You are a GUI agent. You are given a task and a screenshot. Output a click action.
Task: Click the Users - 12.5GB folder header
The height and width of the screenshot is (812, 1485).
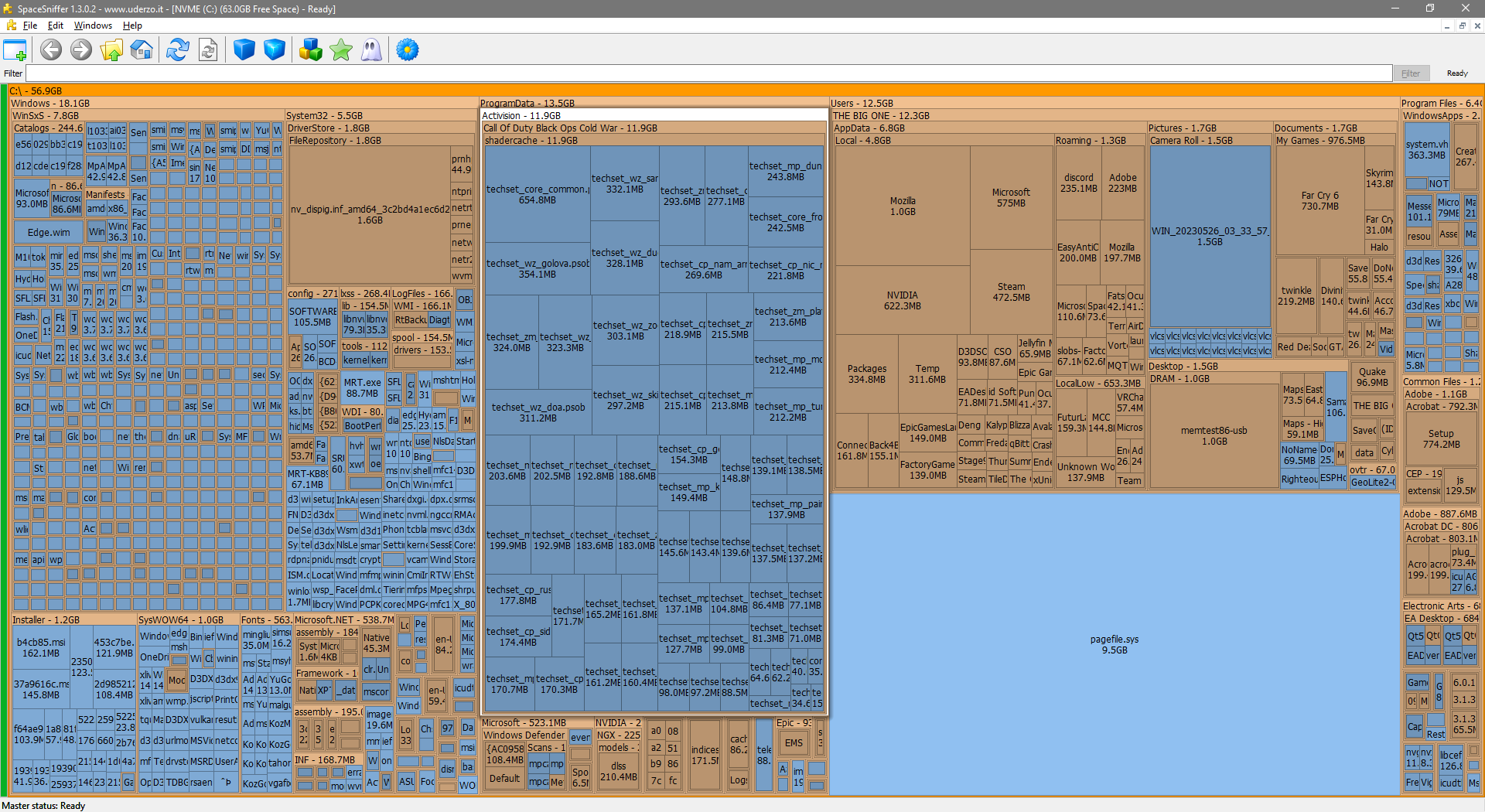coord(1115,103)
